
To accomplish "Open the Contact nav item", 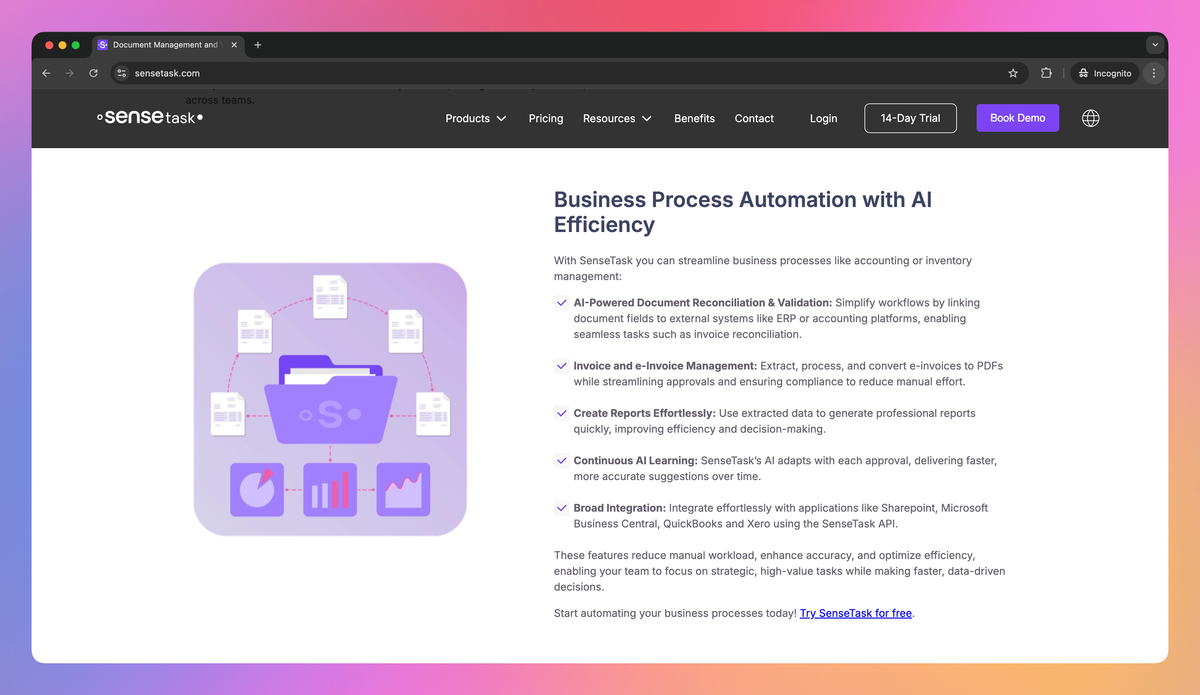I will pos(754,118).
